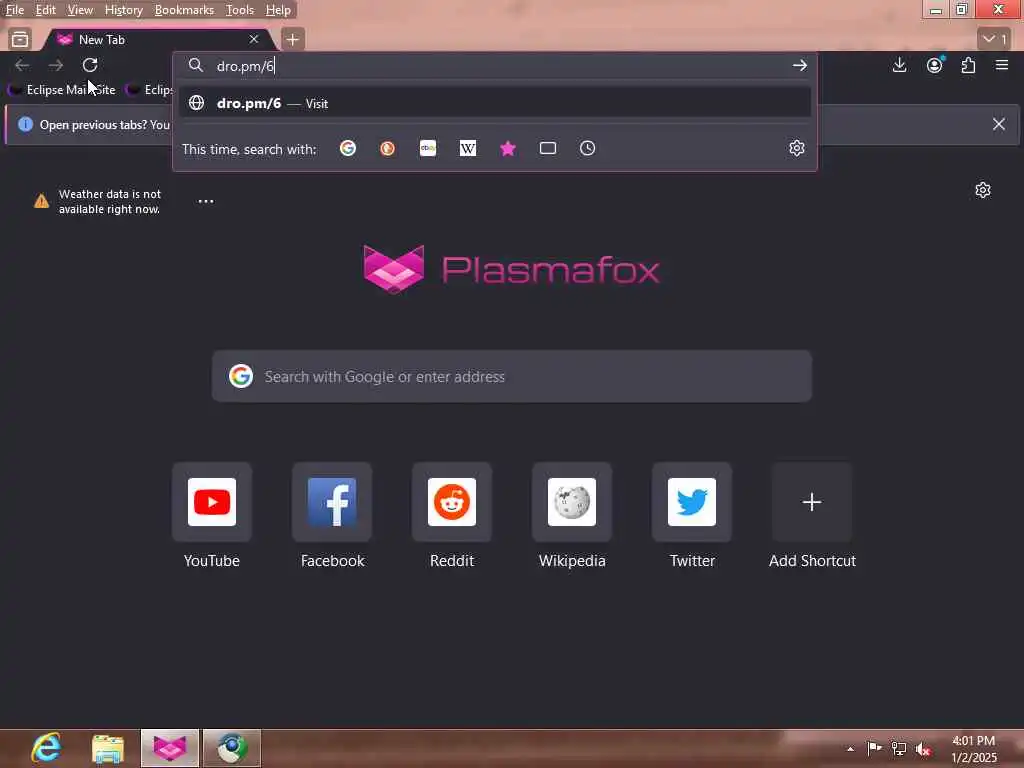Launch Internet Explorer from the taskbar
Viewport: 1024px width, 768px height.
(47, 748)
